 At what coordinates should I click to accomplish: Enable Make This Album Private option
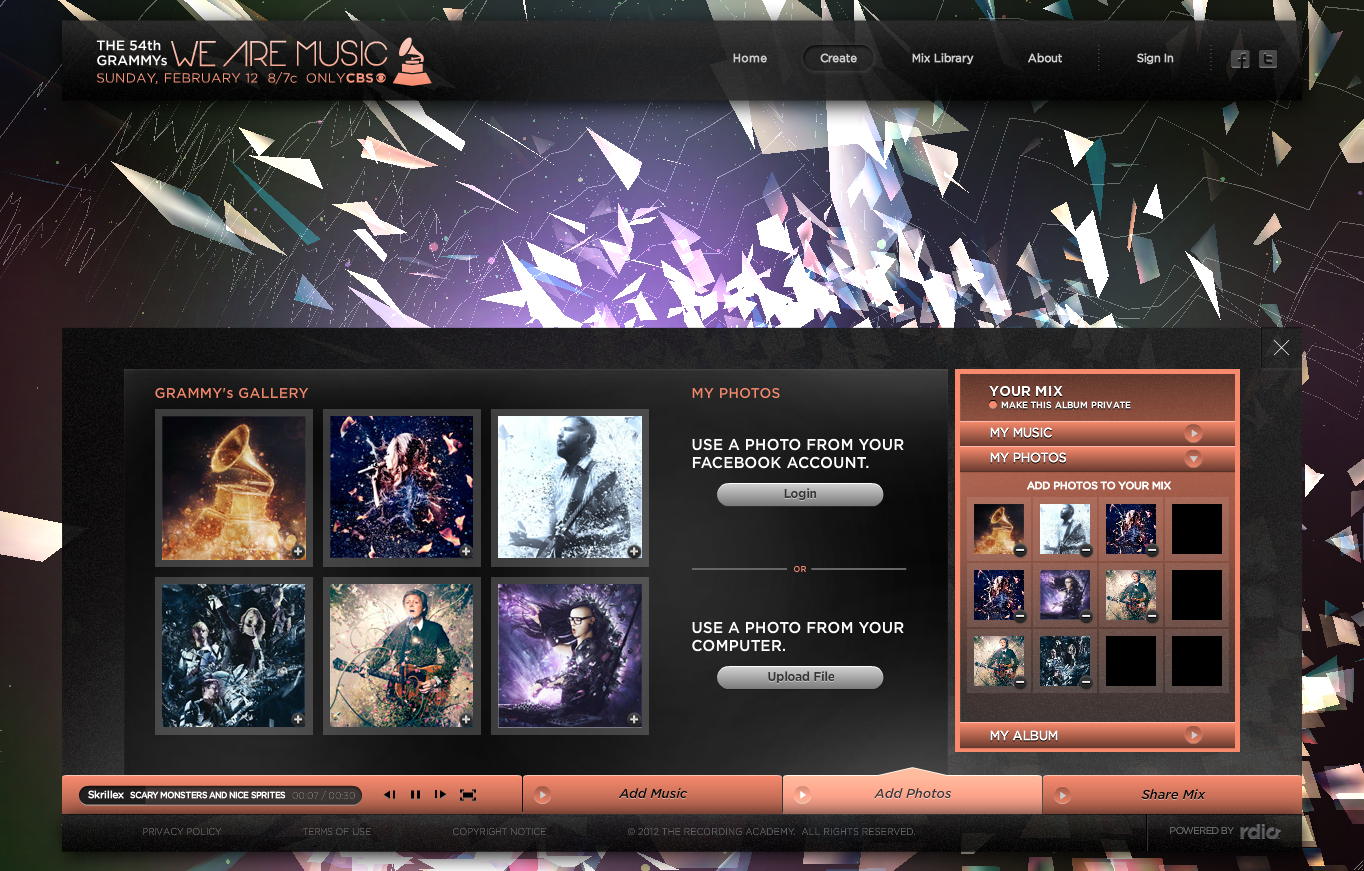[993, 406]
